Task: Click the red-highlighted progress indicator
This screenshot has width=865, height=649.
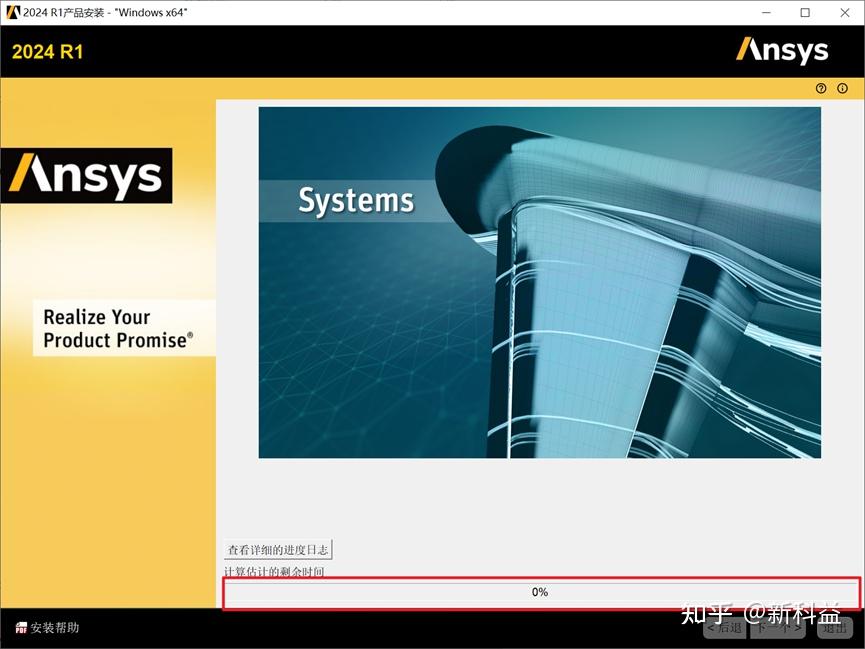Action: 540,591
